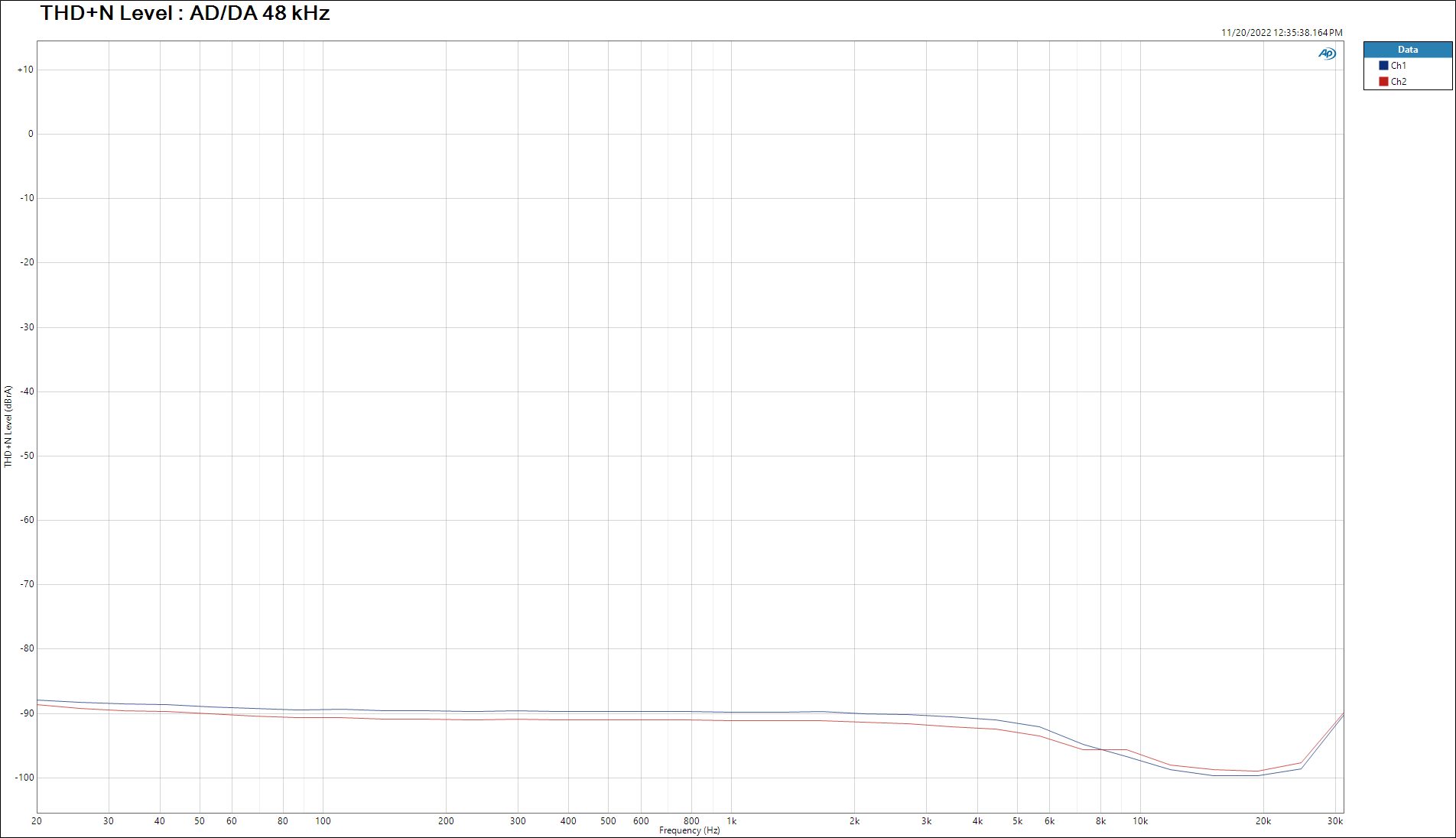Click the 20k tick label on the frequency axis

coord(1263,821)
